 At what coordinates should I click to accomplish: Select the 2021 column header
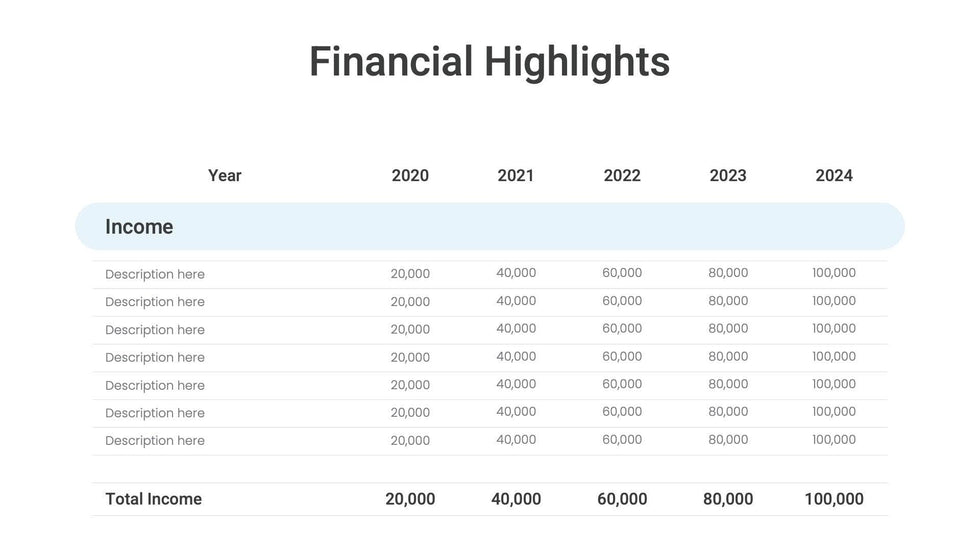click(x=516, y=175)
